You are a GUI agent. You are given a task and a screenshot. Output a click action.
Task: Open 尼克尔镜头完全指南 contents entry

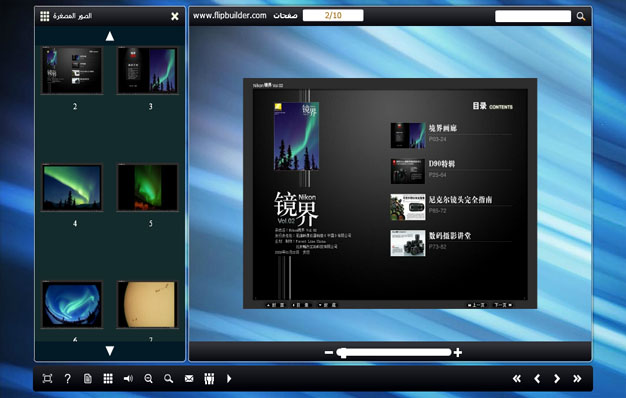click(x=460, y=200)
